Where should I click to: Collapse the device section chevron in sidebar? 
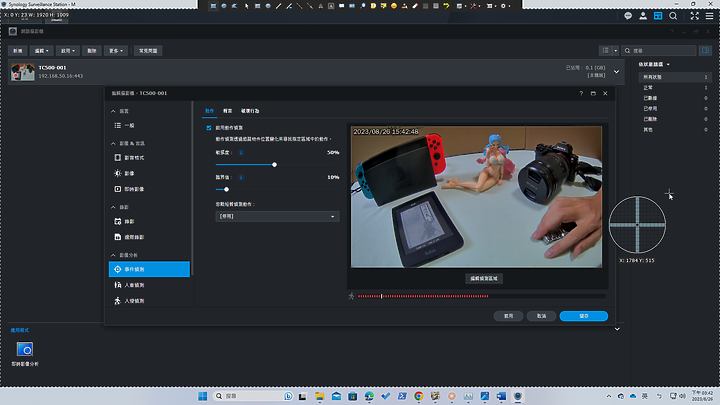(113, 111)
